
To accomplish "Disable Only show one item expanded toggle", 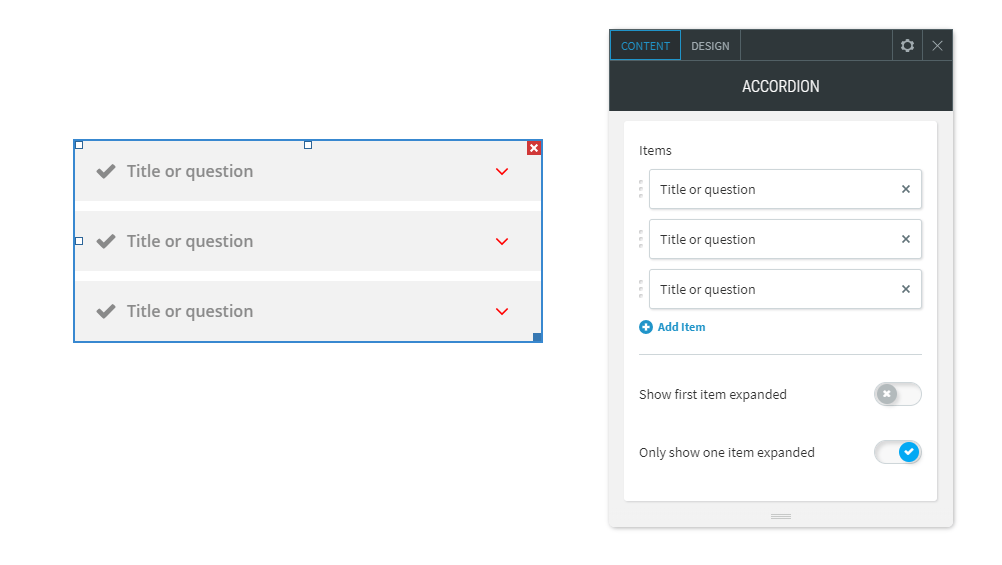I will click(898, 452).
